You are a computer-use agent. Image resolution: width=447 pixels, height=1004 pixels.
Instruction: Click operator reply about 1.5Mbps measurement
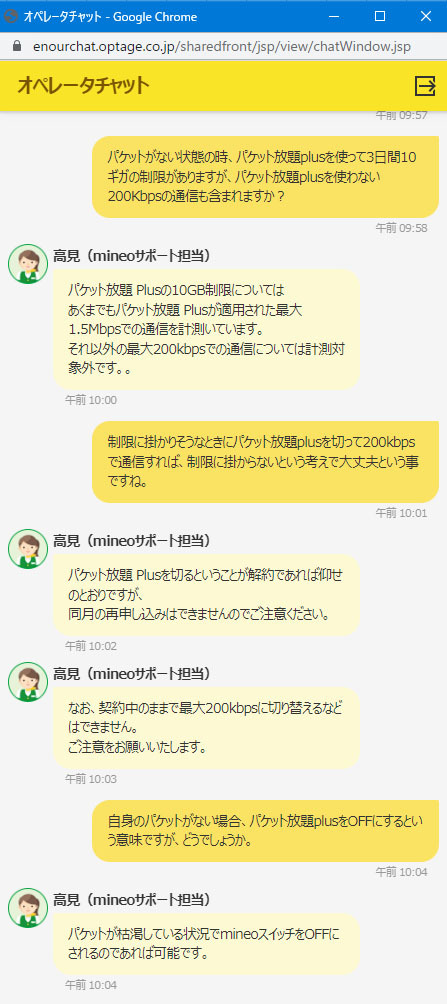pyautogui.click(x=206, y=329)
